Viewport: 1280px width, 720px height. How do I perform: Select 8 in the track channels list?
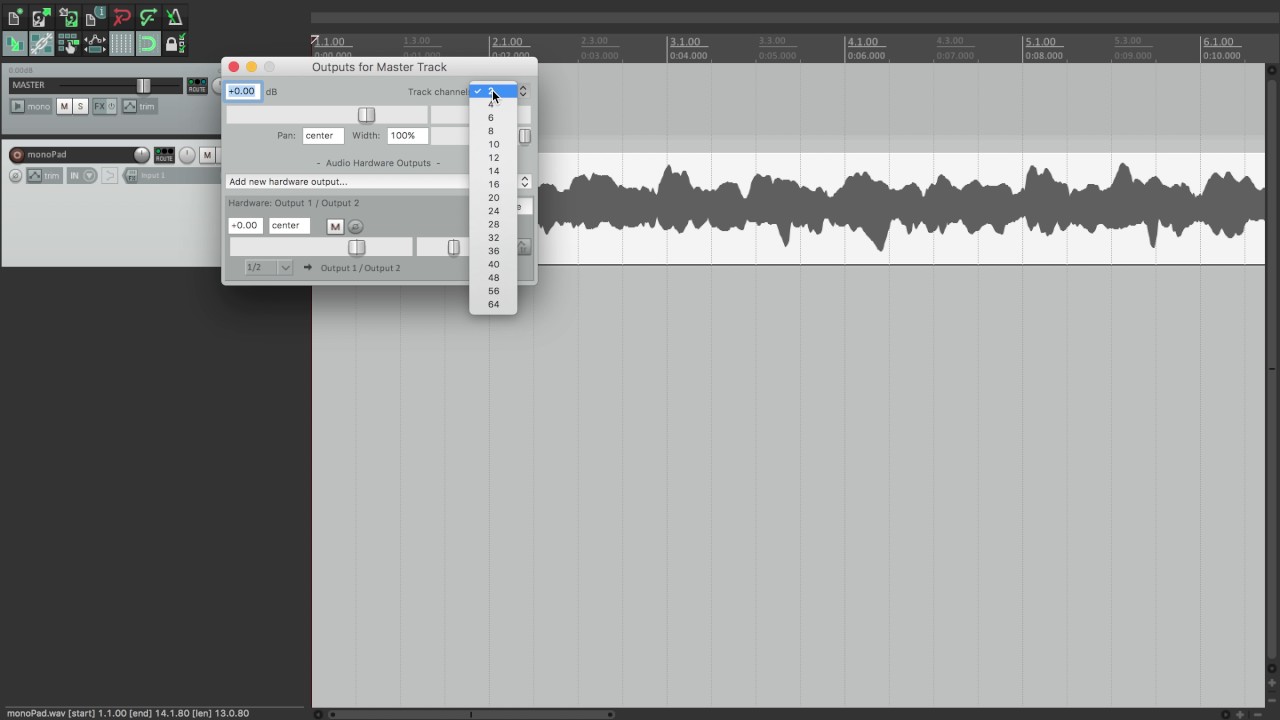tap(493, 131)
